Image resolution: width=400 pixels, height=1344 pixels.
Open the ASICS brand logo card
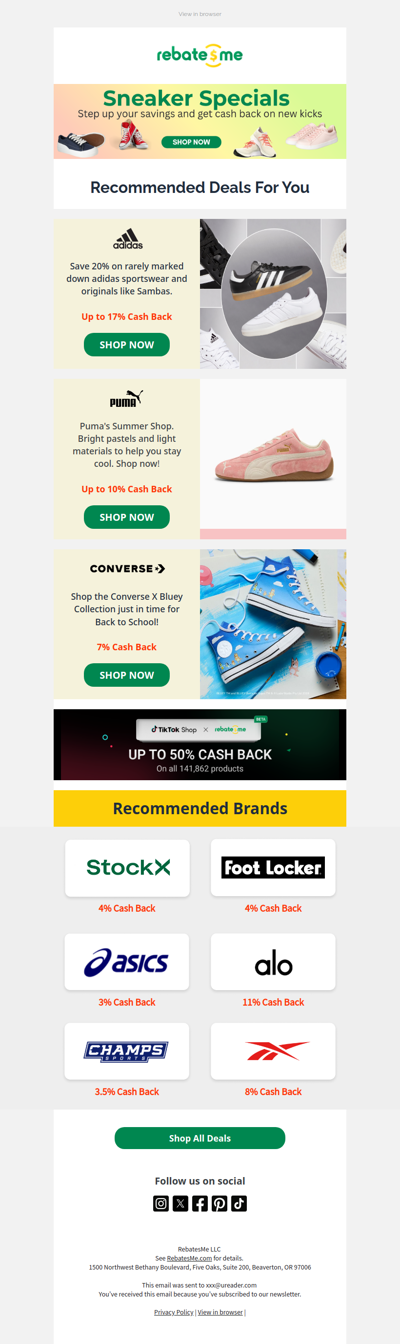click(x=128, y=962)
